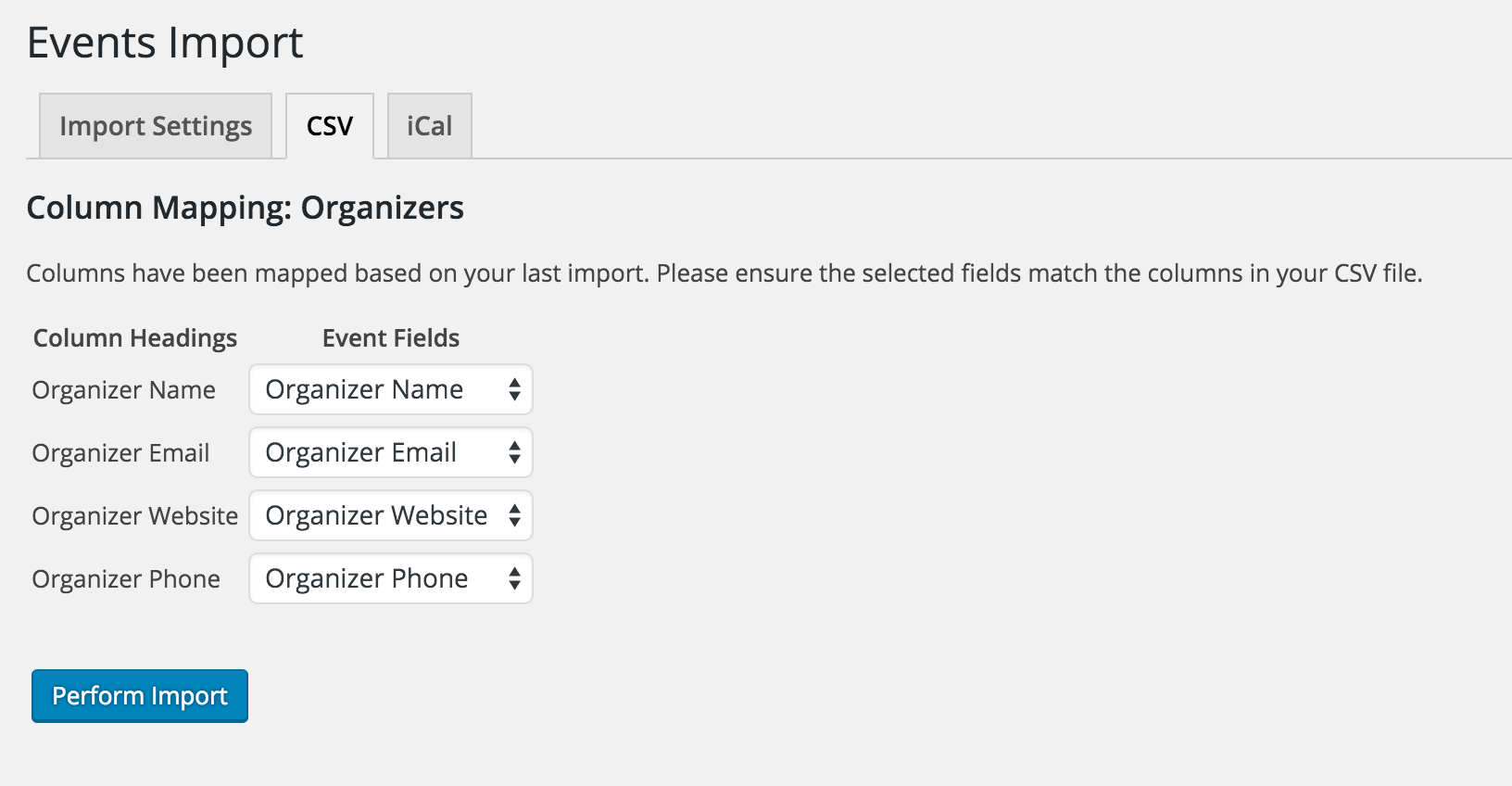Open the iCal tab
Viewport: 1512px width, 786px height.
[430, 126]
